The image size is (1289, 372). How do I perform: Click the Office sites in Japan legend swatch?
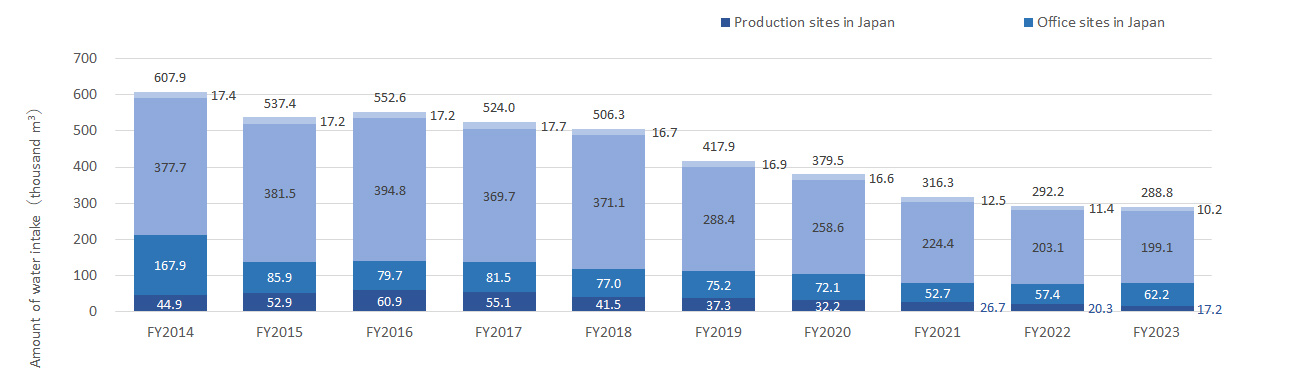(1029, 22)
